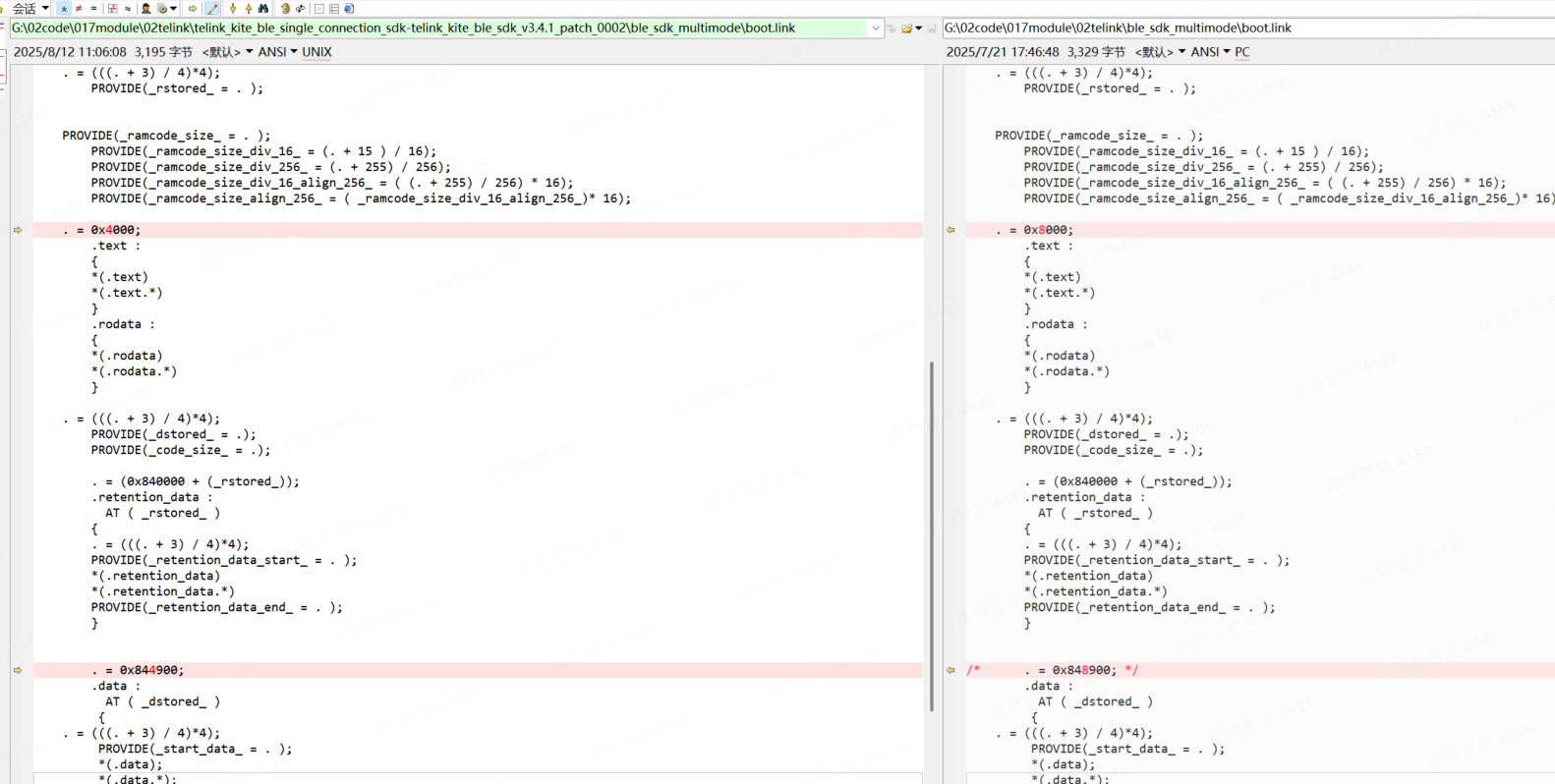Go to previous difference with up arrow
Image resolution: width=1555 pixels, height=784 pixels.
[248, 8]
